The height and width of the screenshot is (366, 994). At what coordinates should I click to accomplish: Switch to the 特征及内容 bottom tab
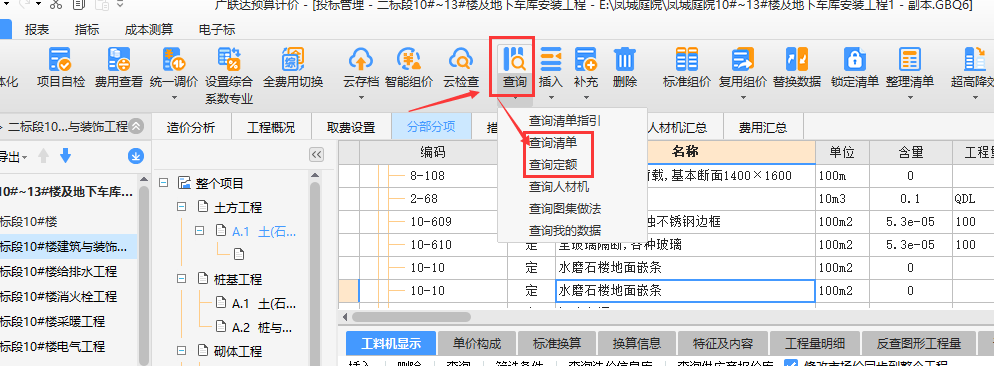(x=723, y=344)
